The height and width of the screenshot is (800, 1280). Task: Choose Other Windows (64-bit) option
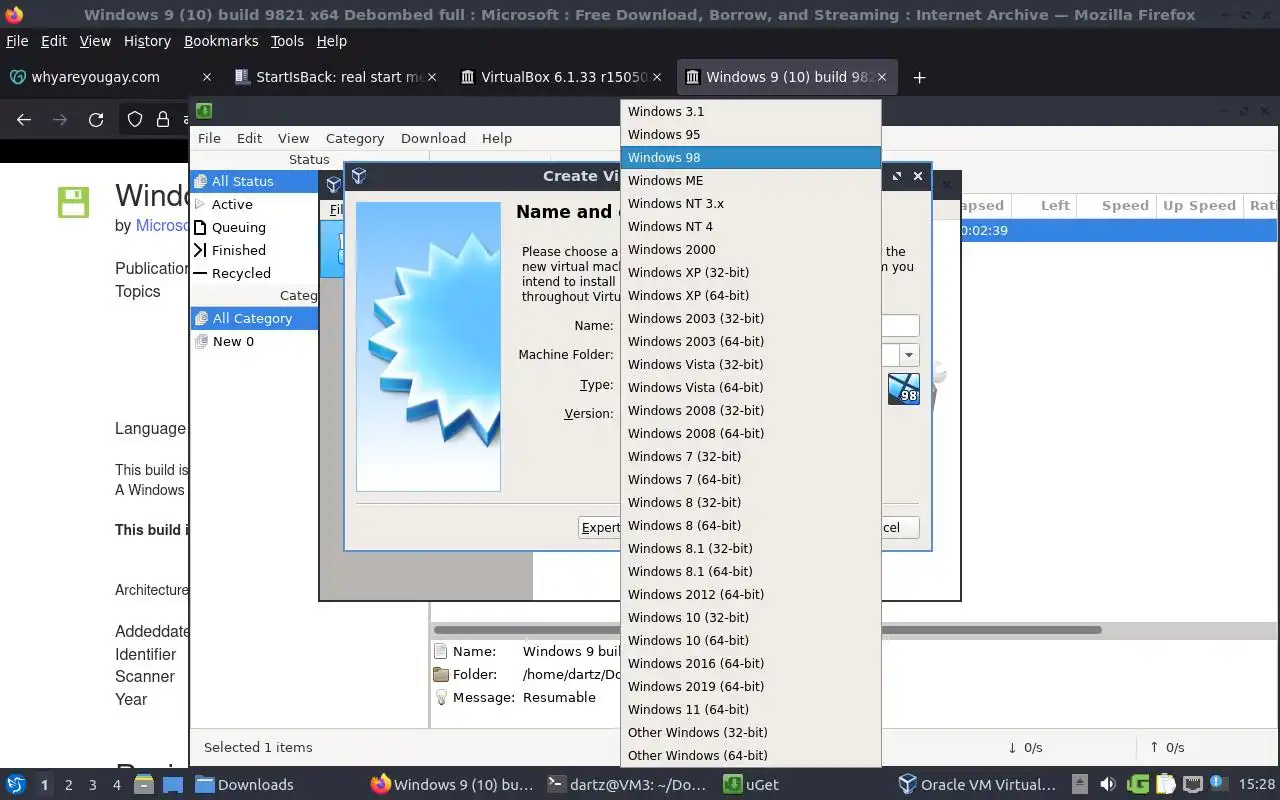[750, 755]
